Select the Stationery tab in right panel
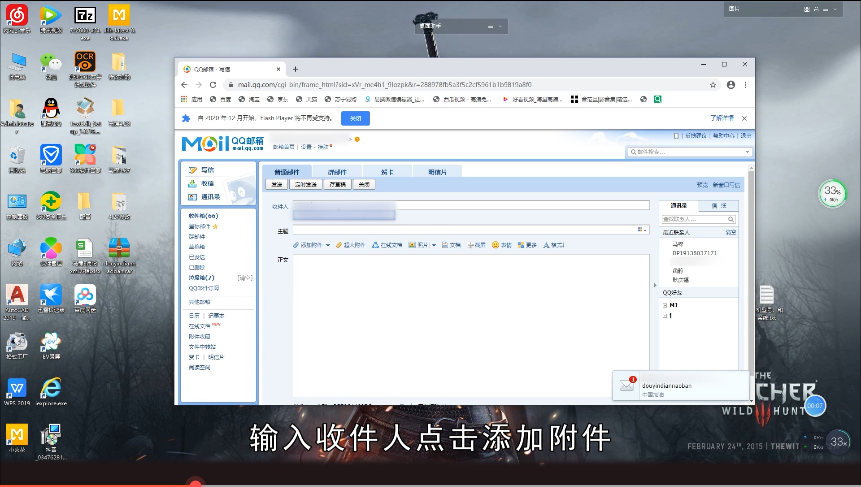Screen dimensions: 861x487 tap(719, 206)
